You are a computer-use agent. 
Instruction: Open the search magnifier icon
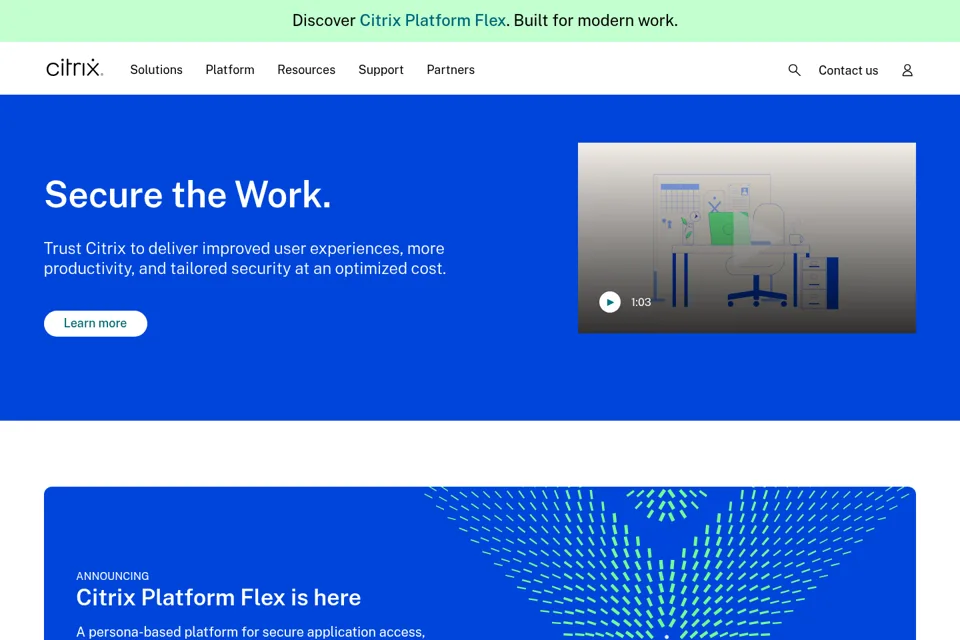click(x=794, y=70)
